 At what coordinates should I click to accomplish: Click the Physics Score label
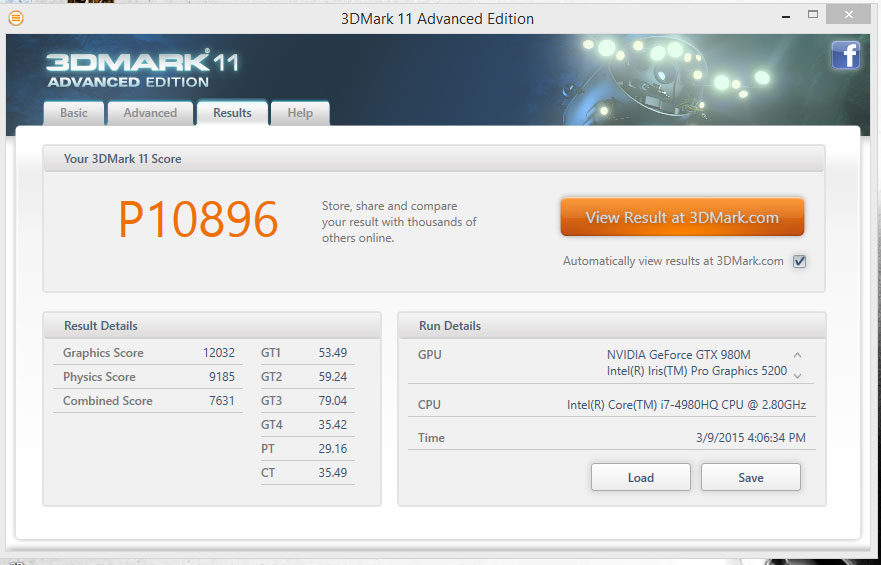click(x=99, y=377)
